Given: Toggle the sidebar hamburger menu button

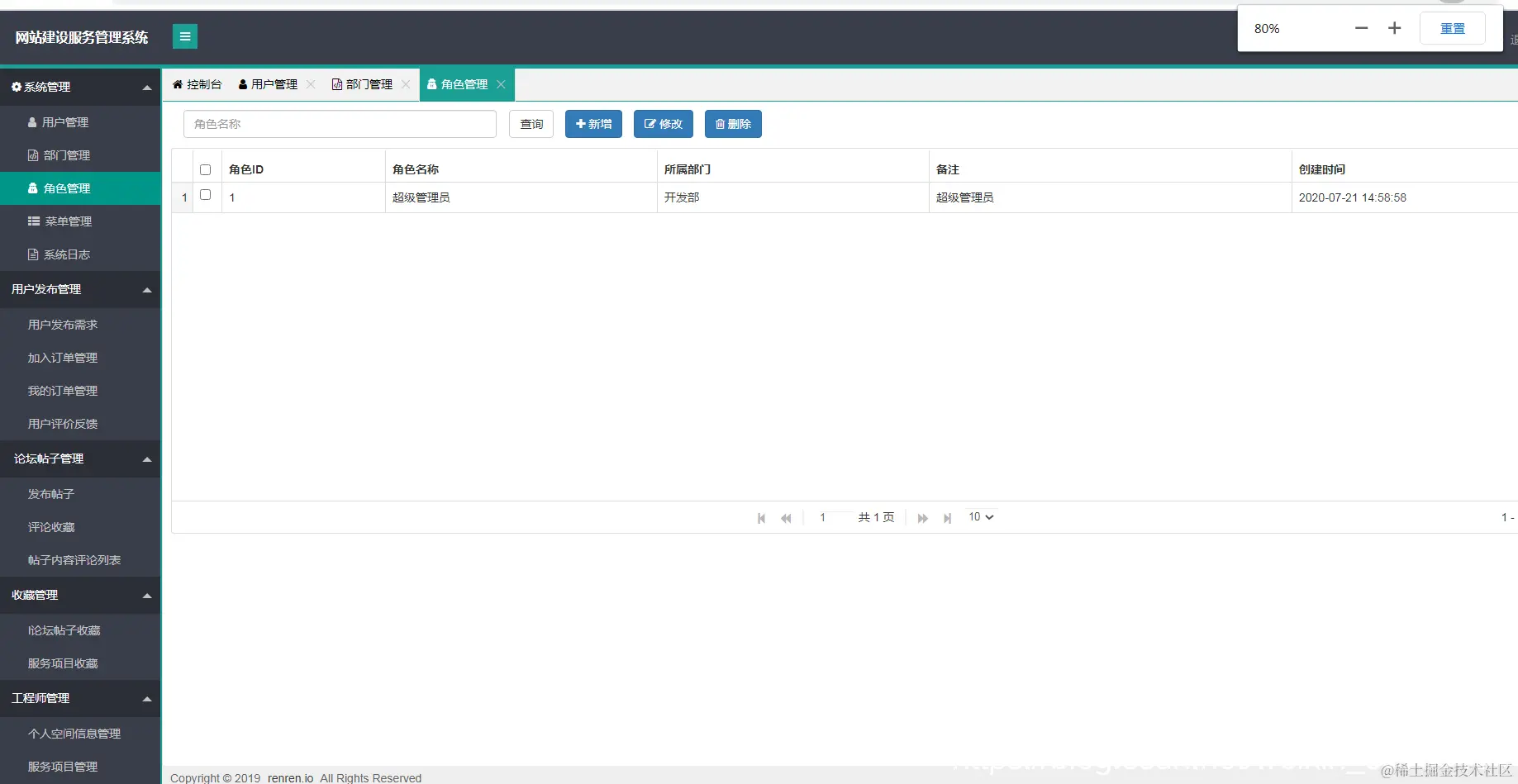Looking at the screenshot, I should pyautogui.click(x=185, y=36).
